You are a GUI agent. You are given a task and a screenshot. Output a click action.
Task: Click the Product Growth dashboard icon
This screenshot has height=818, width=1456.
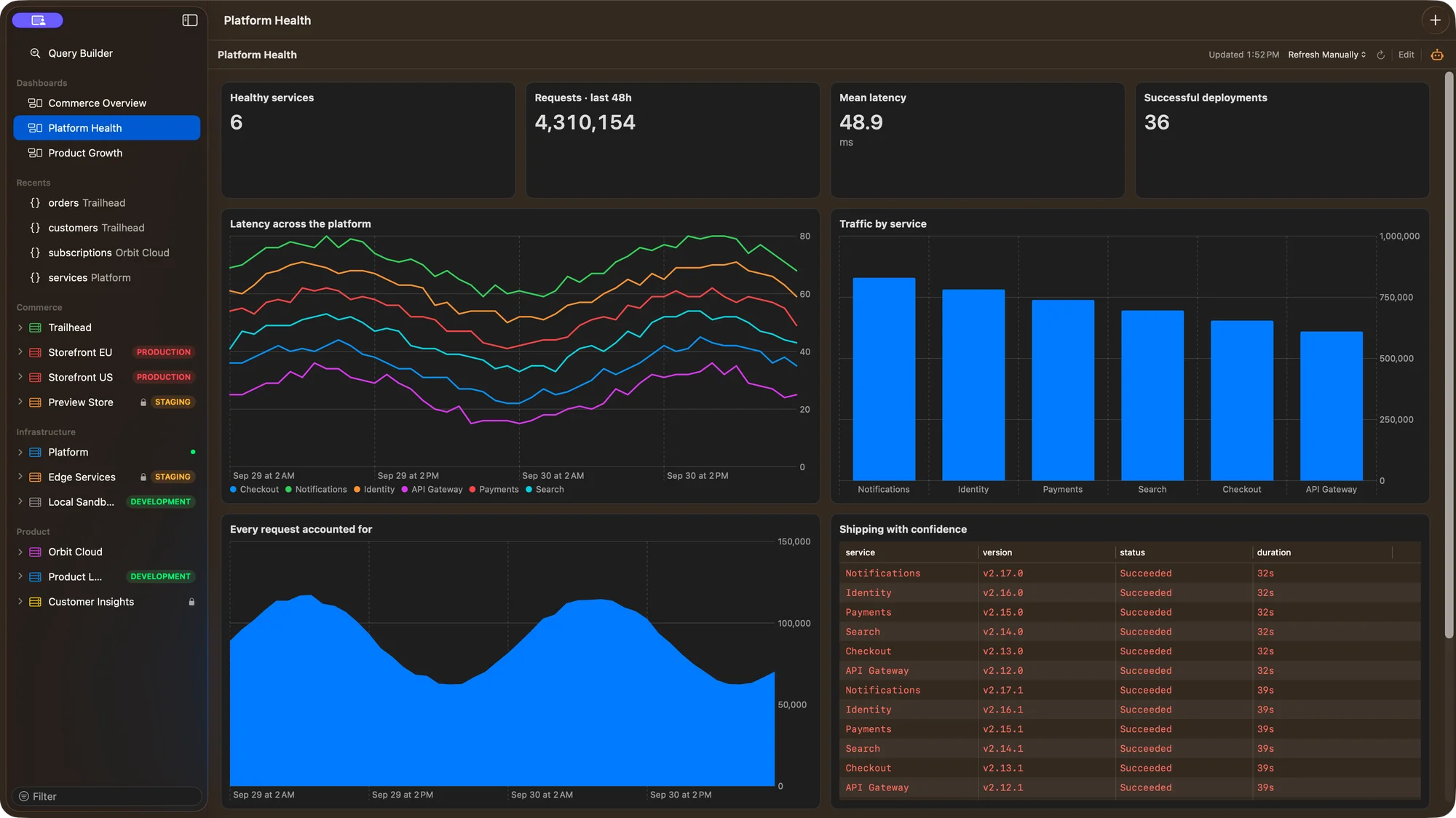pos(35,153)
